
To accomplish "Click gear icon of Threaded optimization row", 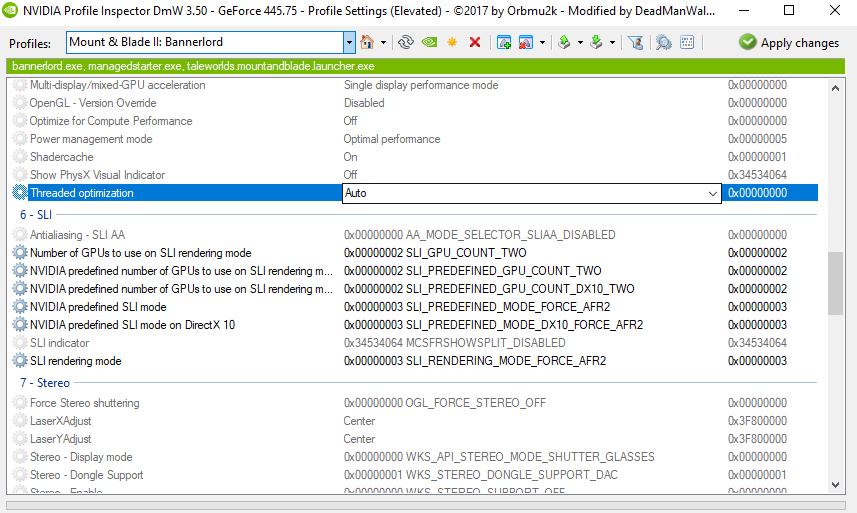I will 20,192.
